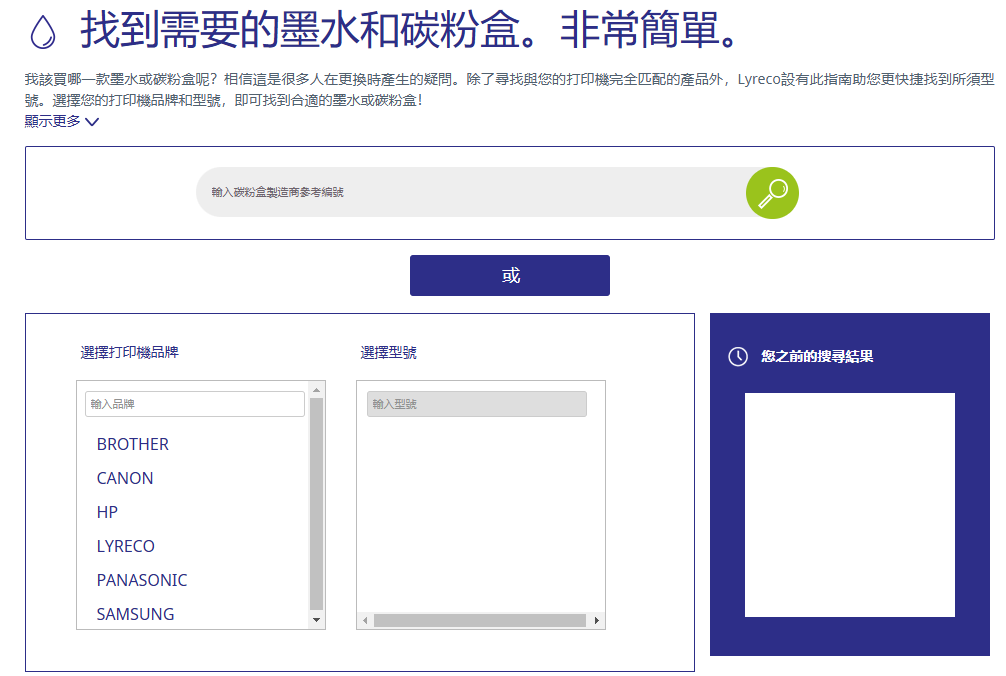The height and width of the screenshot is (676, 1006).
Task: Click the clock icon in previous searches
Action: (738, 357)
